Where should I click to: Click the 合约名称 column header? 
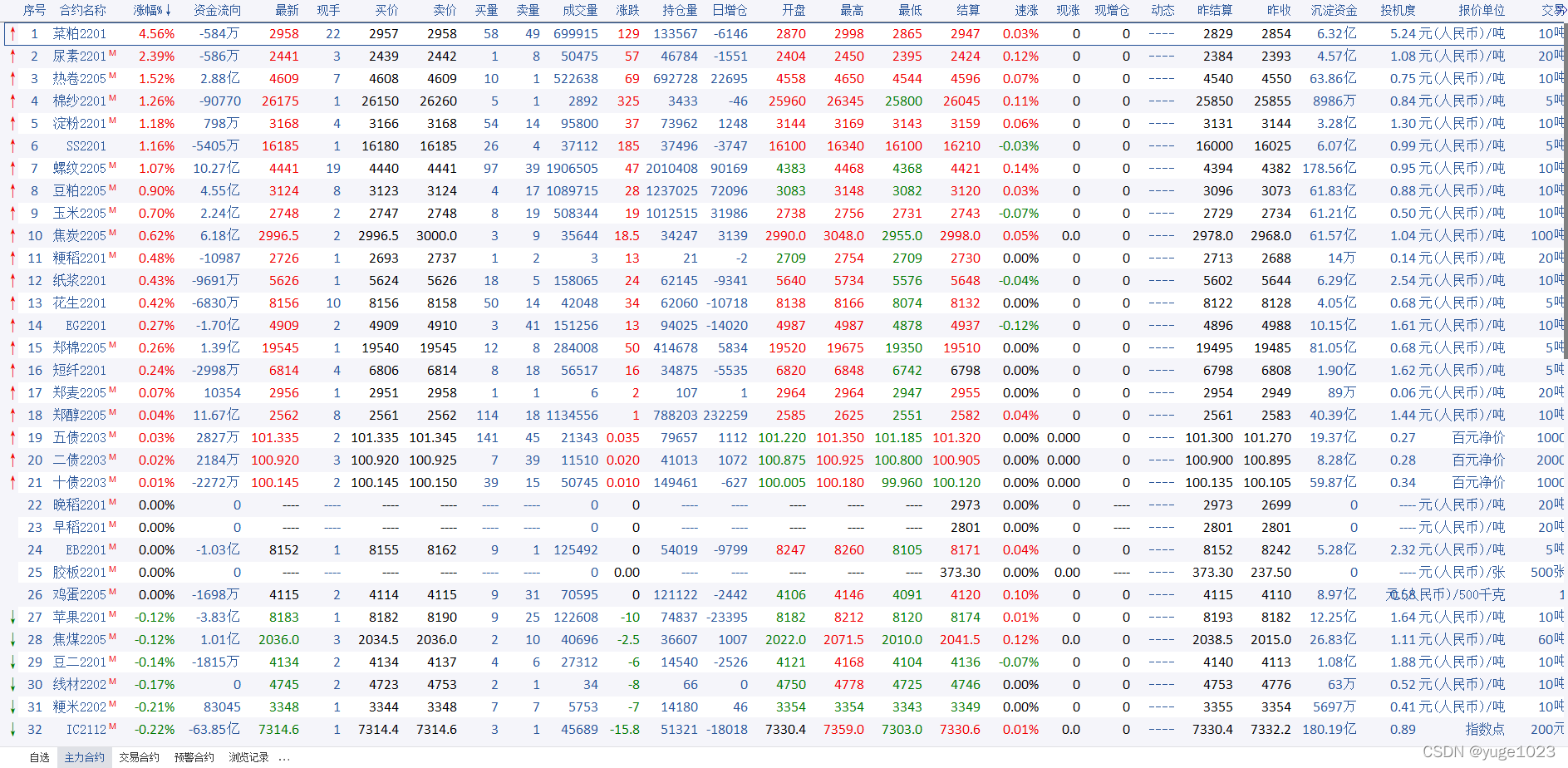click(82, 10)
